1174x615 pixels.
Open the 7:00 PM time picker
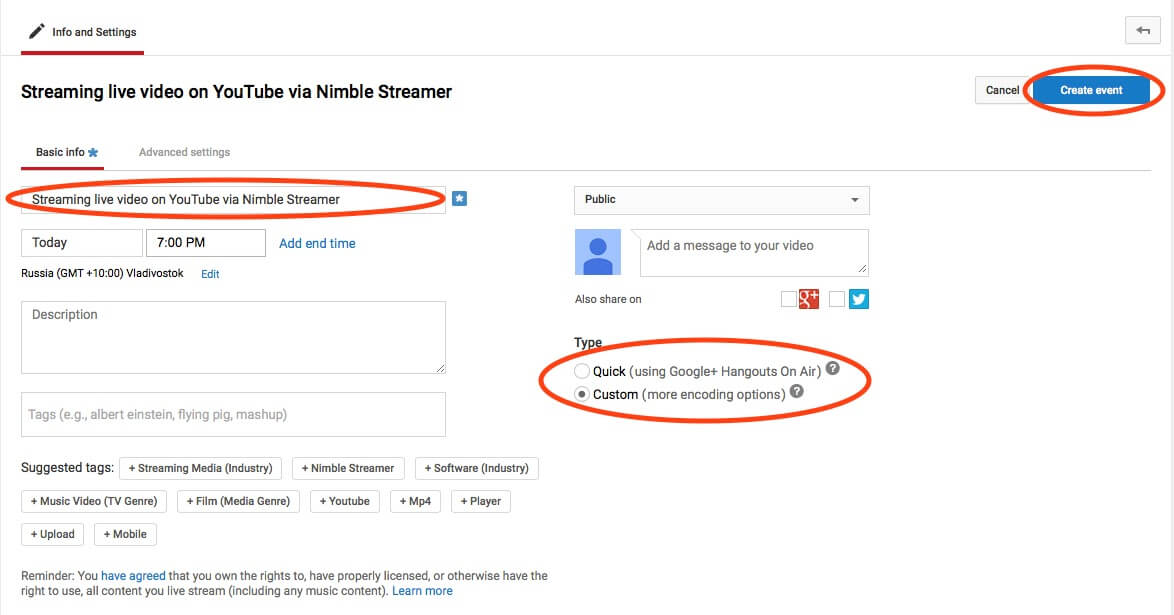coord(206,243)
